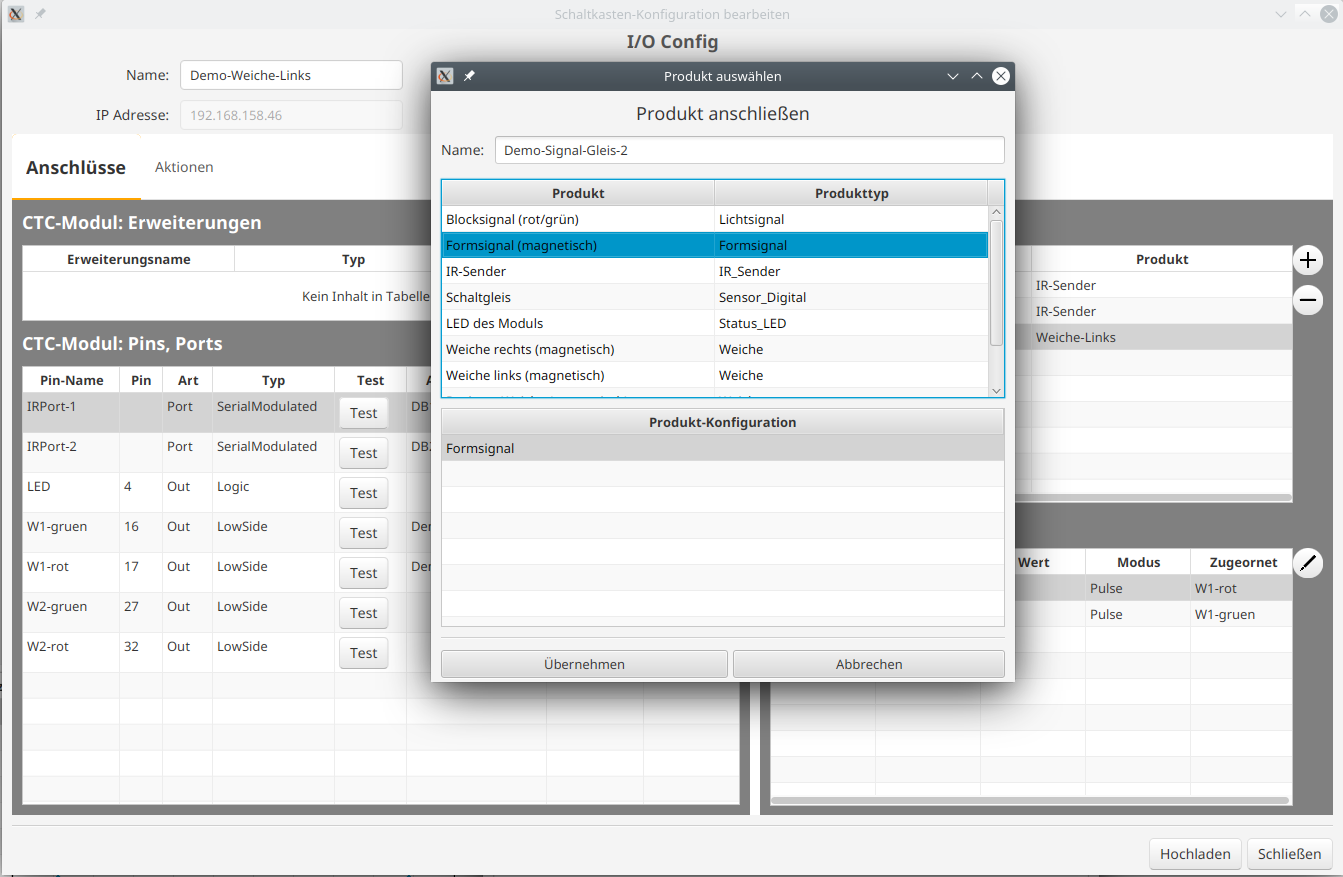Pin the main Schaltkasten-Konfiguration window
The image size is (1343, 877).
pos(40,14)
